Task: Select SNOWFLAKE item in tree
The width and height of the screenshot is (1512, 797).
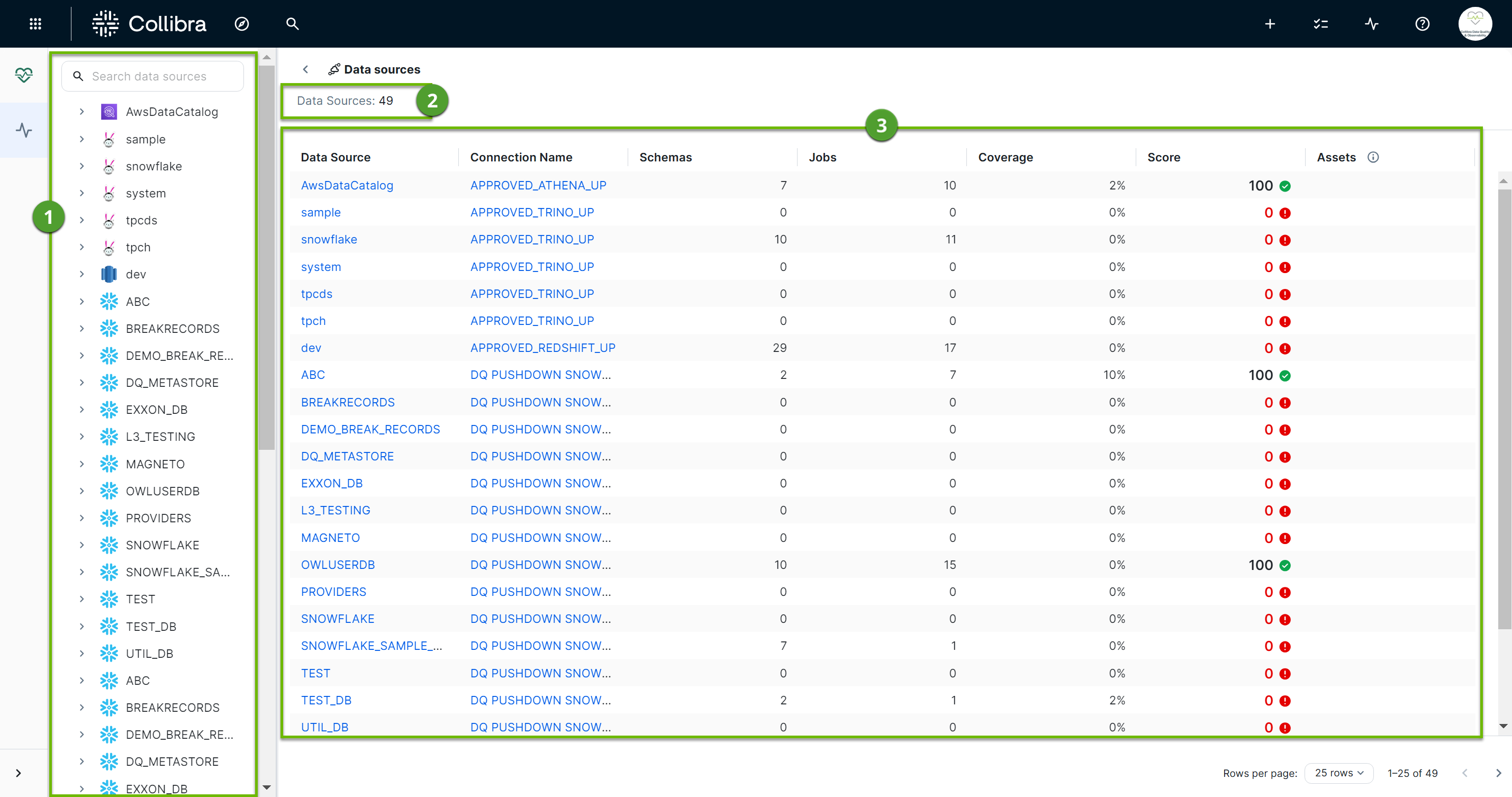Action: pos(162,545)
